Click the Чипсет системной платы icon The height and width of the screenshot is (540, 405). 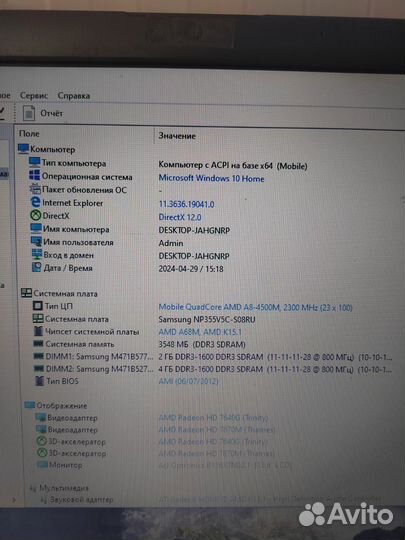pos(39,331)
